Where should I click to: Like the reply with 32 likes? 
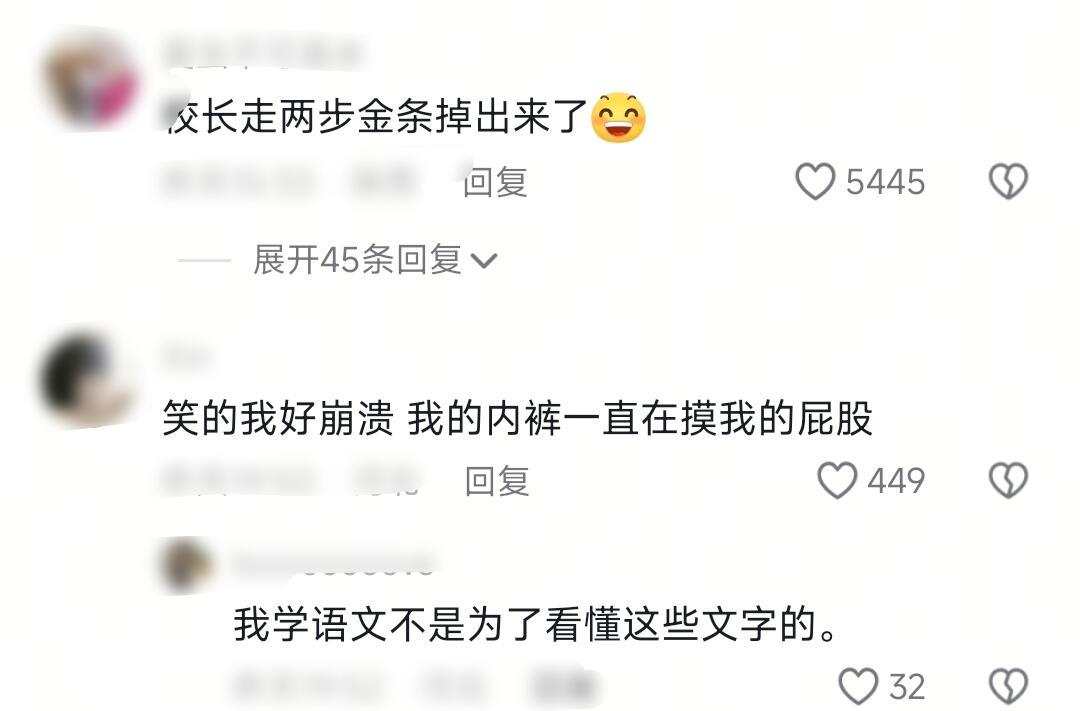(x=858, y=686)
